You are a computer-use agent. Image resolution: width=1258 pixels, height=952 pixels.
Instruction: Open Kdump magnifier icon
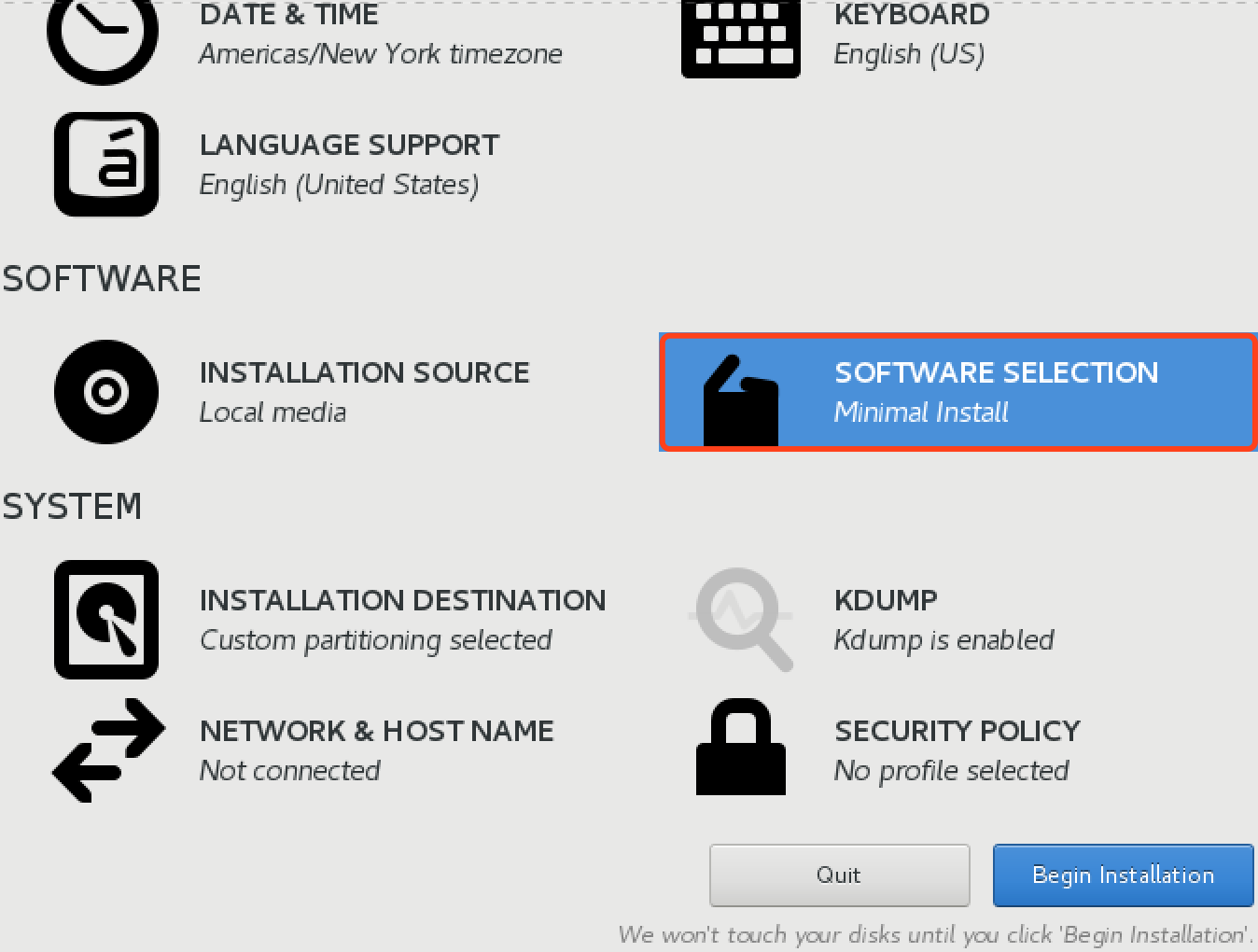741,619
